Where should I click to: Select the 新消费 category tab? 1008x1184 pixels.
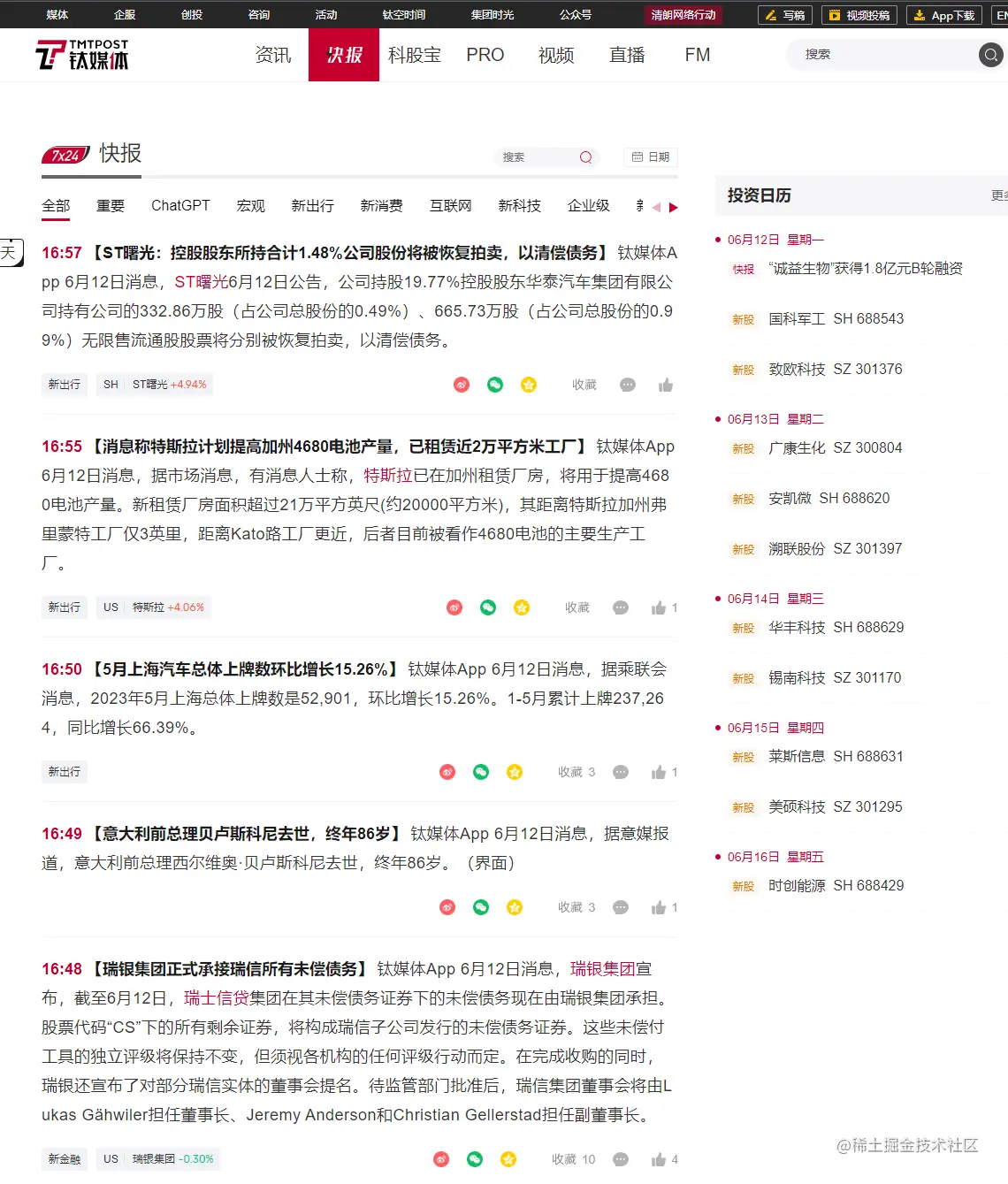(x=382, y=205)
